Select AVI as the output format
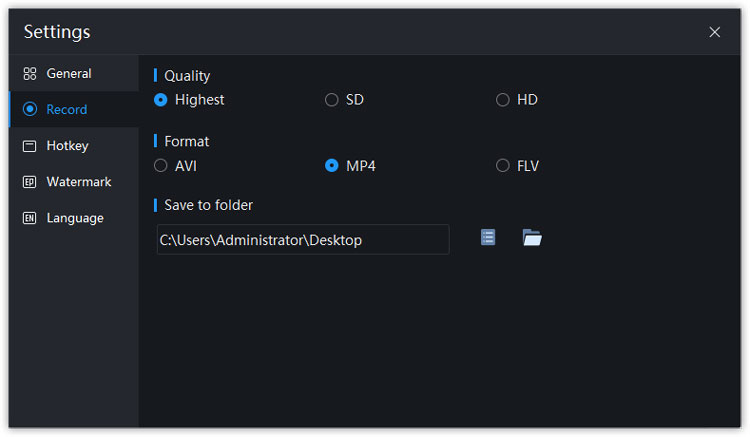The height and width of the screenshot is (437, 750). 161,166
